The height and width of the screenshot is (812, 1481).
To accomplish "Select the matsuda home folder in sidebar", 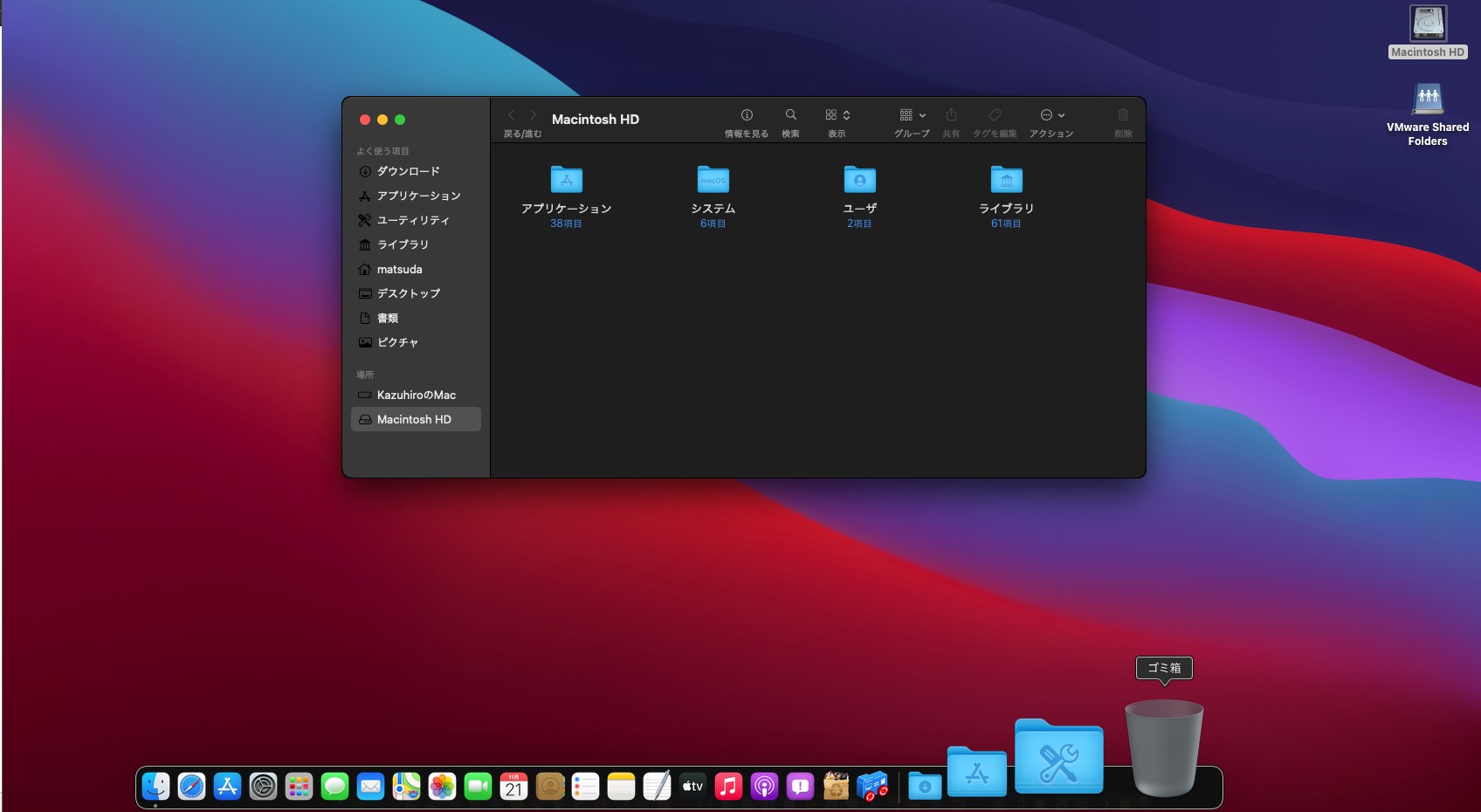I will coord(399,269).
